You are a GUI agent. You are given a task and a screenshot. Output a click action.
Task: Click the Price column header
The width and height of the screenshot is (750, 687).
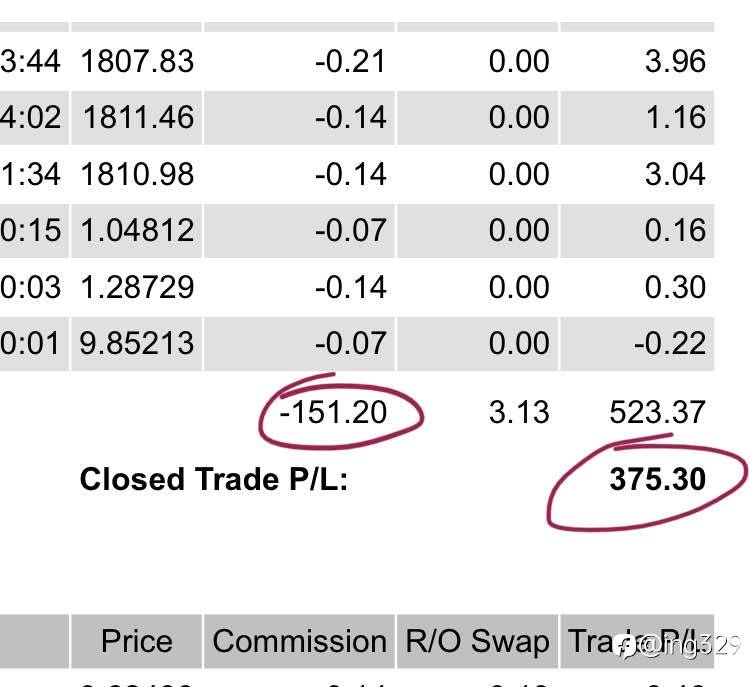(x=137, y=641)
